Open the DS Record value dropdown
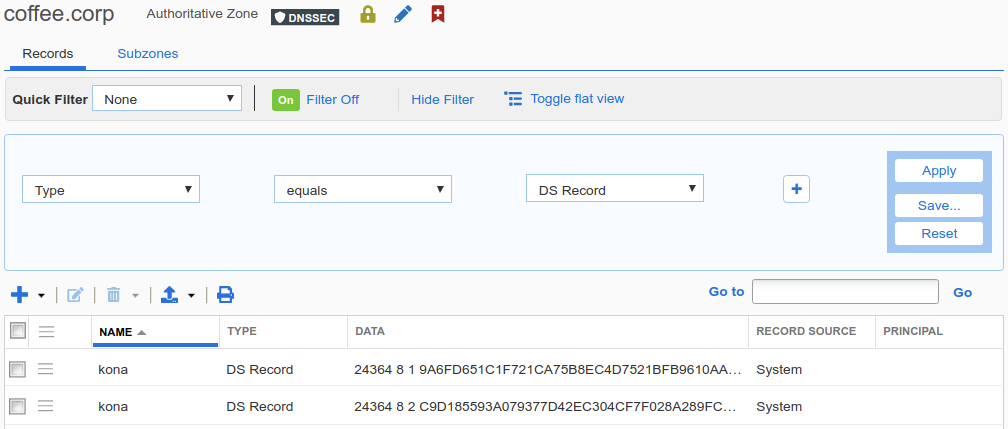 click(614, 190)
